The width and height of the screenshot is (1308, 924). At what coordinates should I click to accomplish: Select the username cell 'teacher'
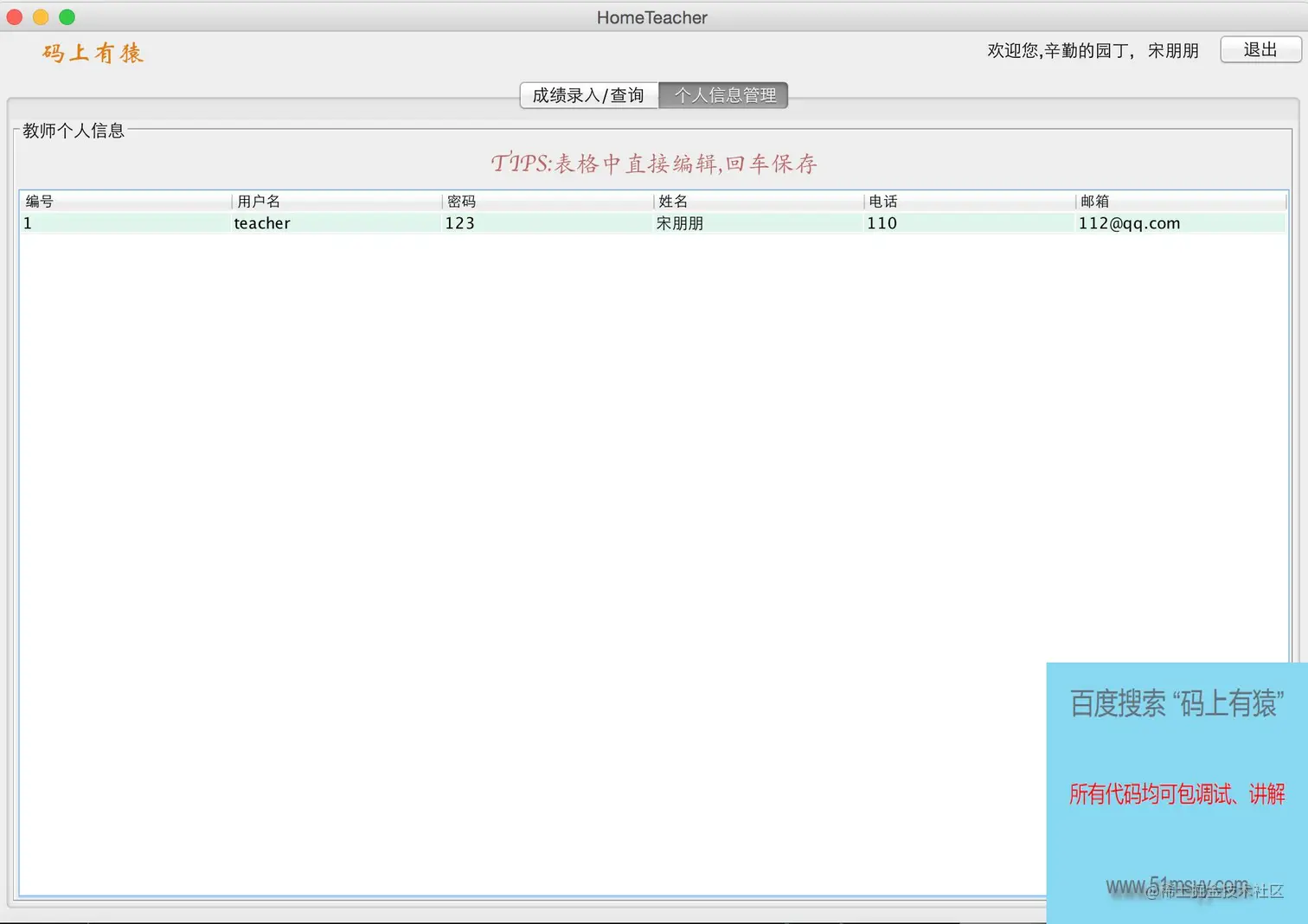(337, 223)
